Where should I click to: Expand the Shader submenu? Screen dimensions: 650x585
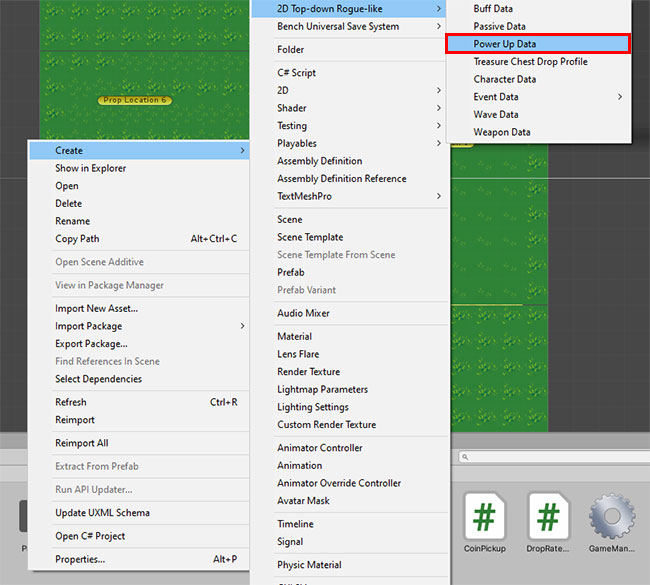point(349,108)
